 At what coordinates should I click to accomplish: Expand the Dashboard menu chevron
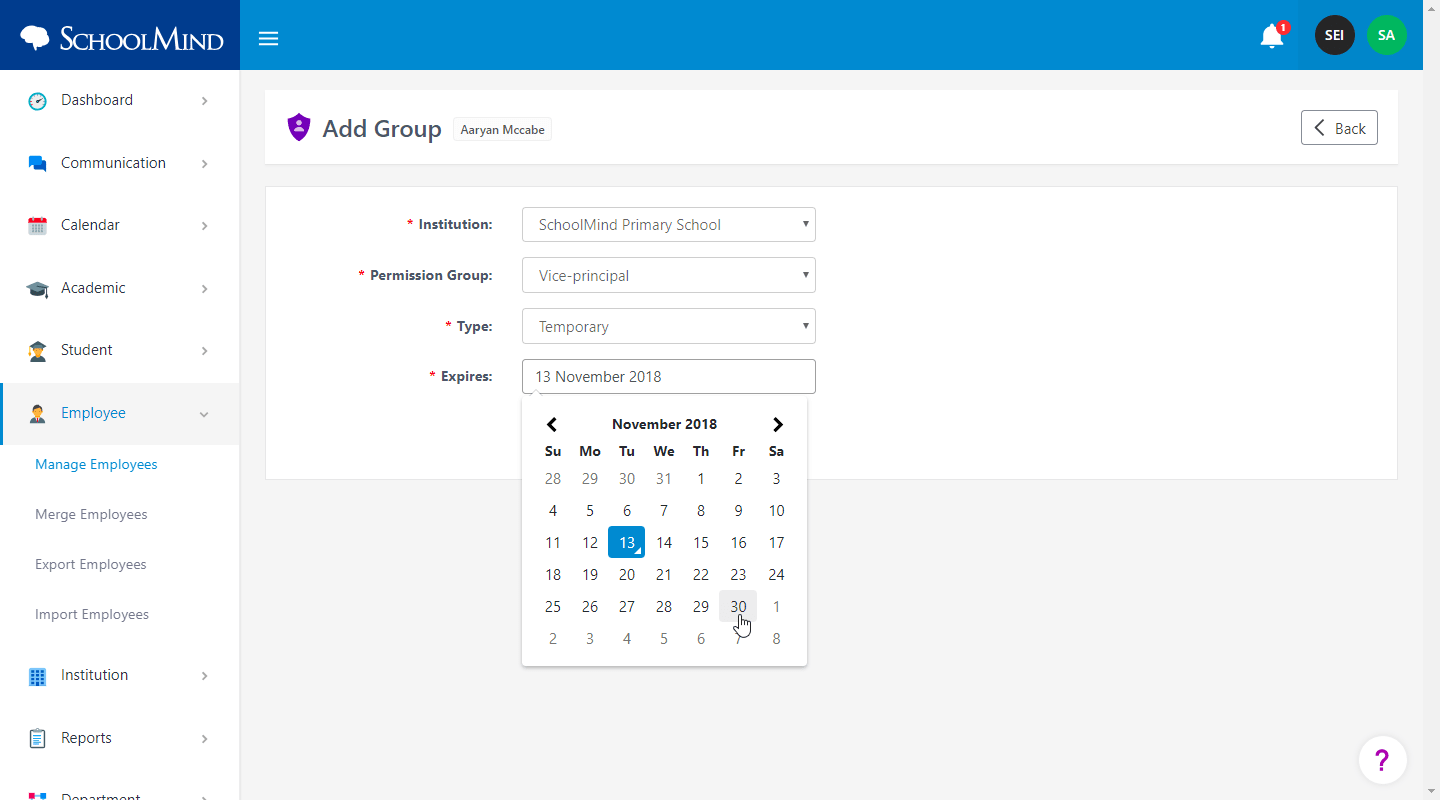(204, 100)
